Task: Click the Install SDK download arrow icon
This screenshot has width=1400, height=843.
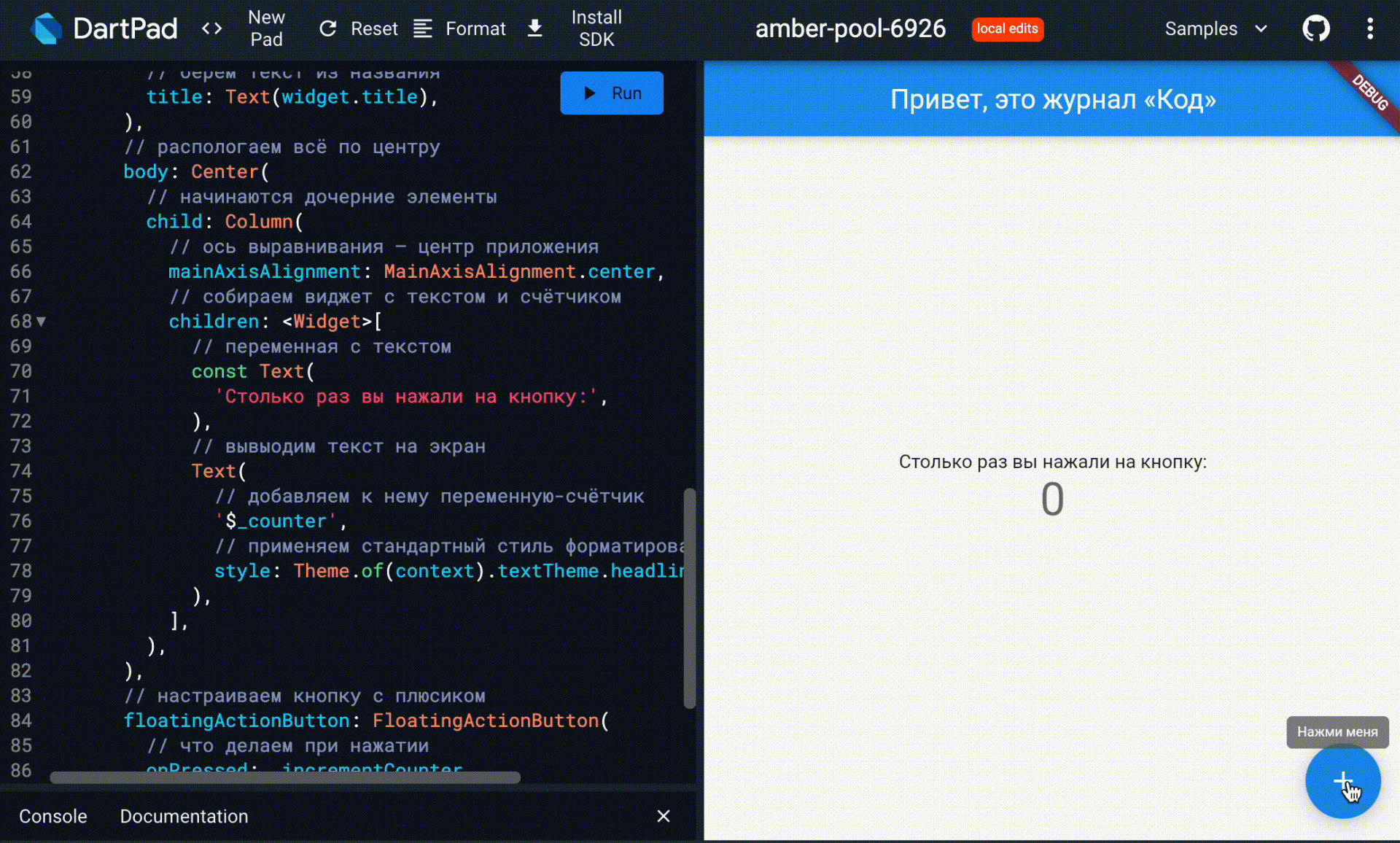Action: click(x=534, y=28)
